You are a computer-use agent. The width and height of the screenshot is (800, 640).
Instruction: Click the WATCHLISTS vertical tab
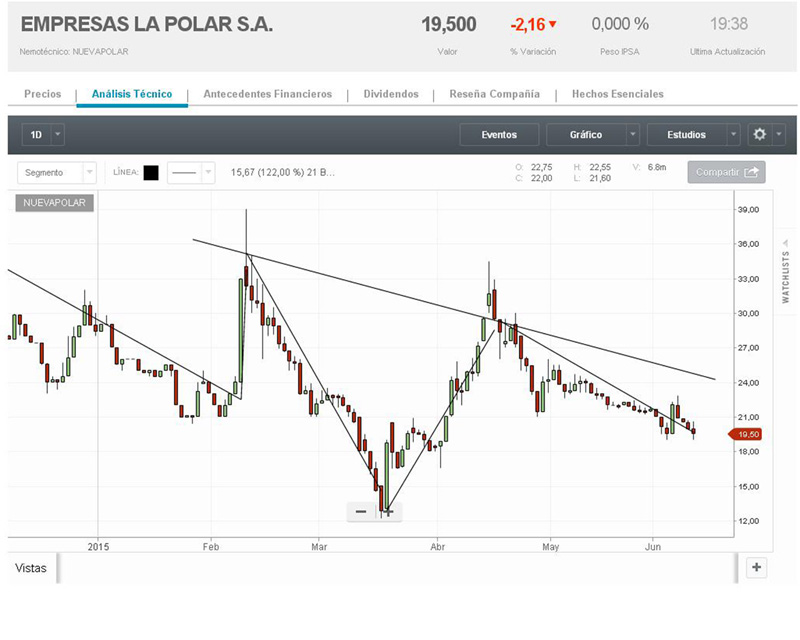click(786, 277)
